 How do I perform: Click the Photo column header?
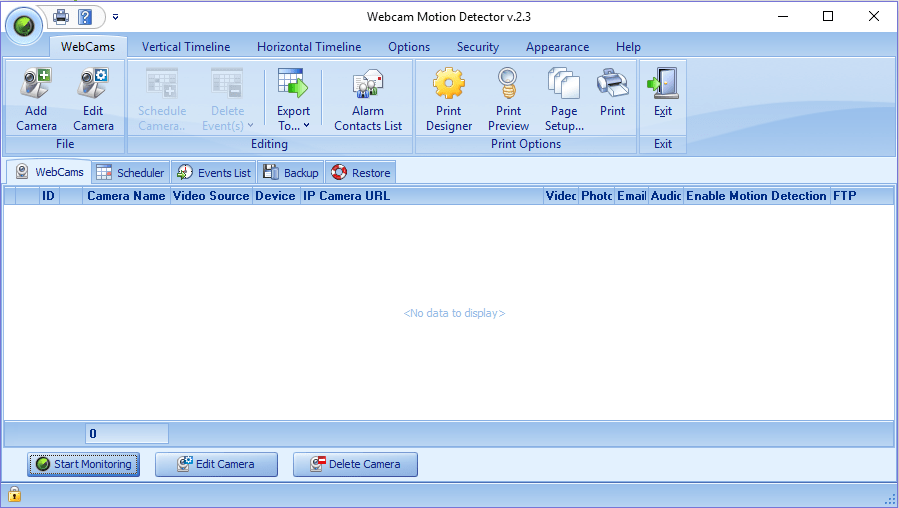click(596, 196)
